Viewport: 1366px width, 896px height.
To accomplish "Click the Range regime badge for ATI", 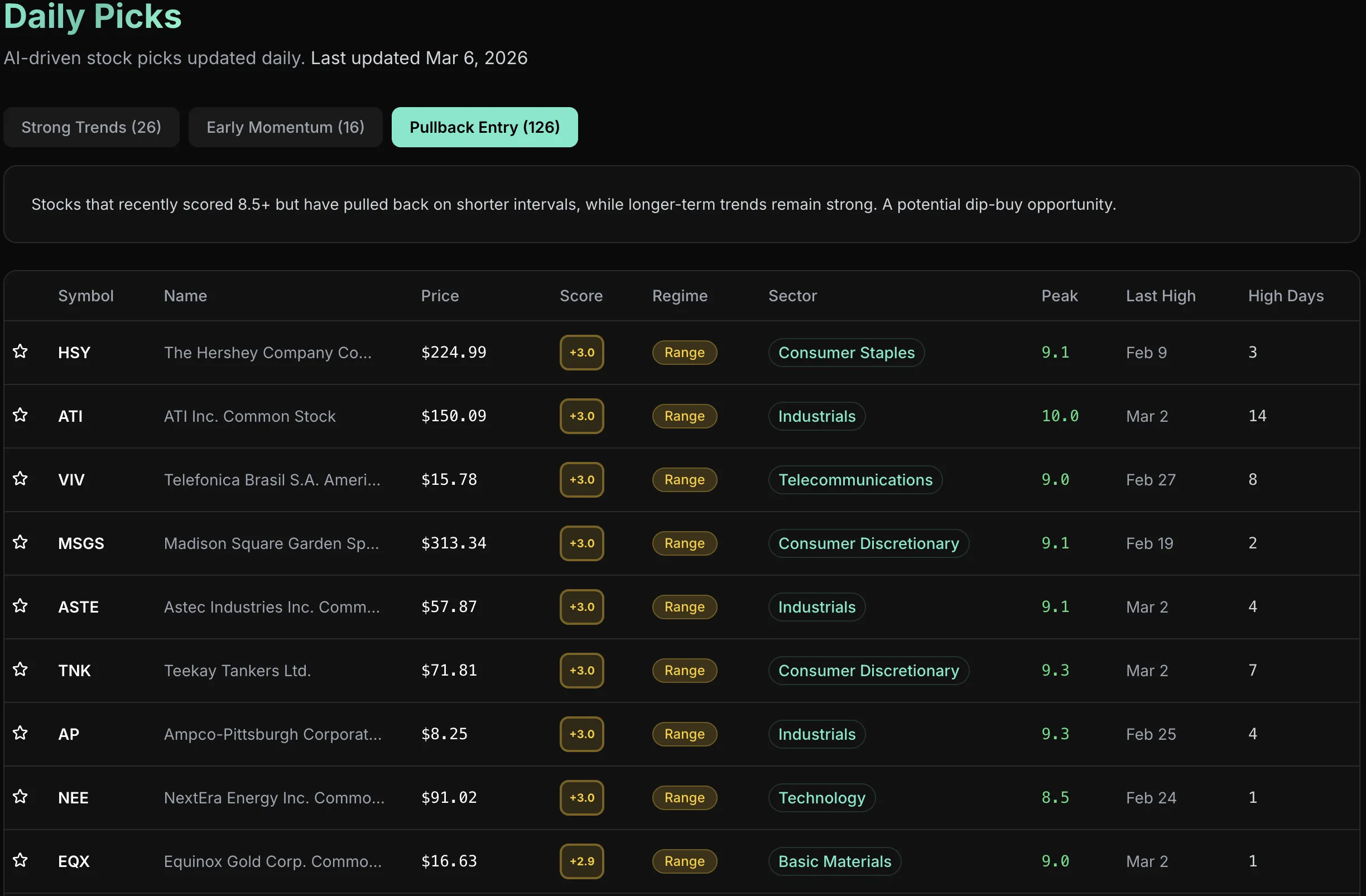I will (685, 416).
